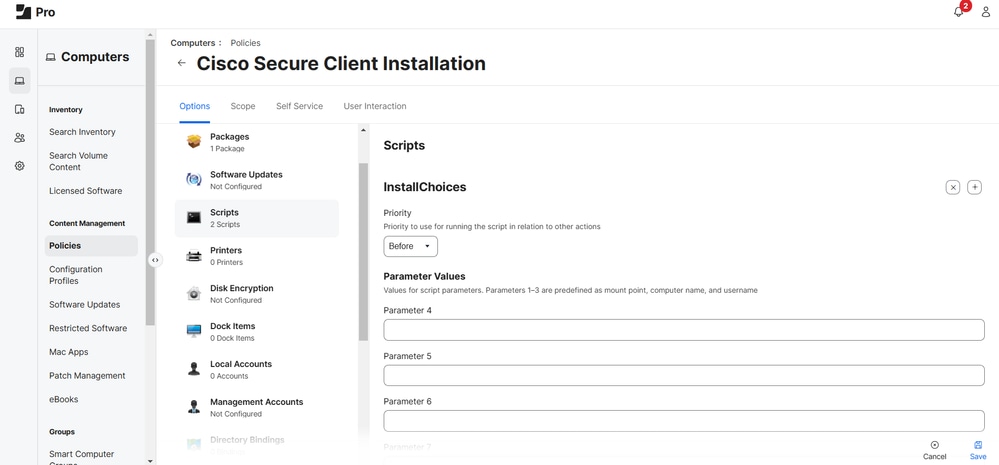The width and height of the screenshot is (999, 465).
Task: Open the Priority dropdown set to Before
Action: [x=410, y=246]
